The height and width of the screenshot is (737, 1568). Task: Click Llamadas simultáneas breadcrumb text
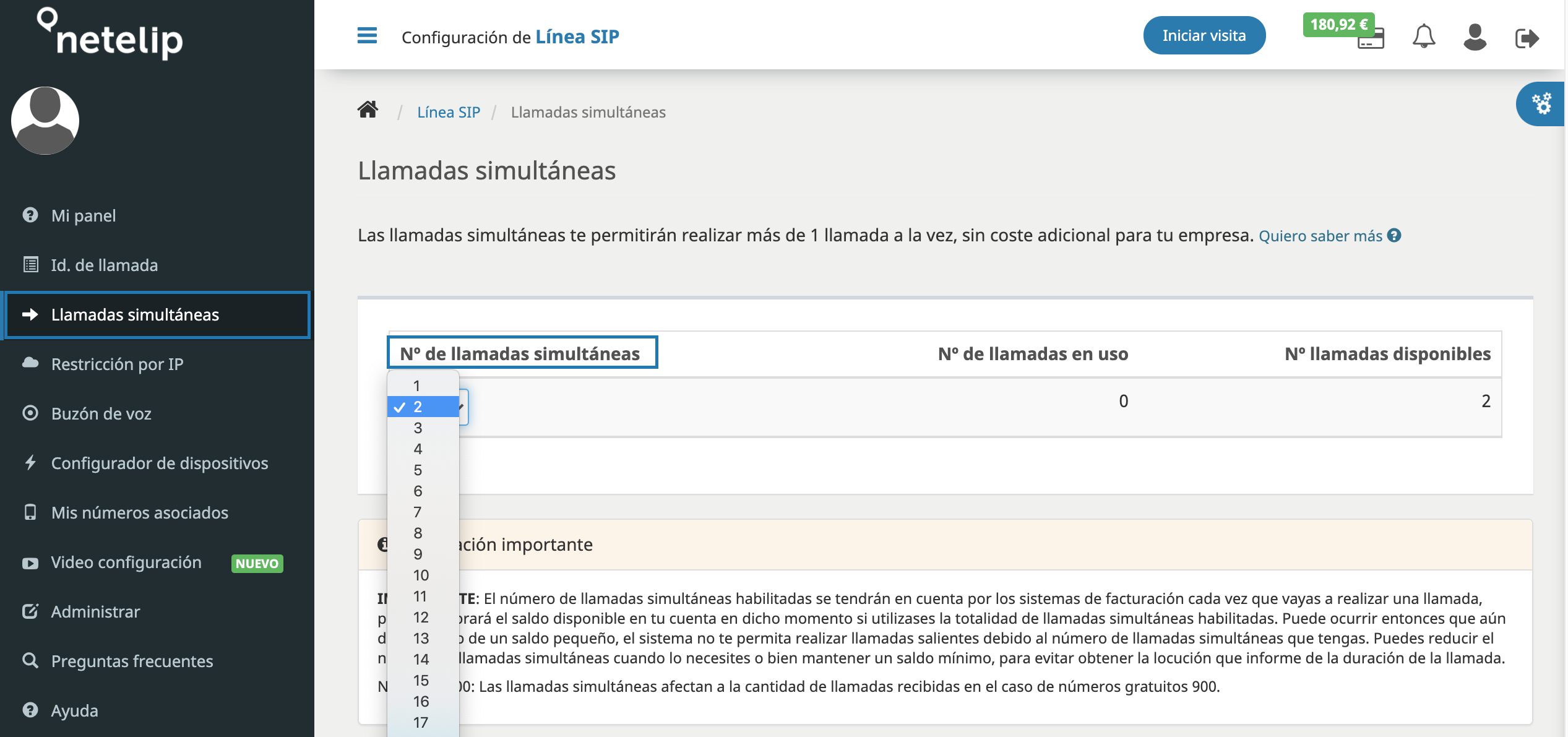tap(588, 112)
